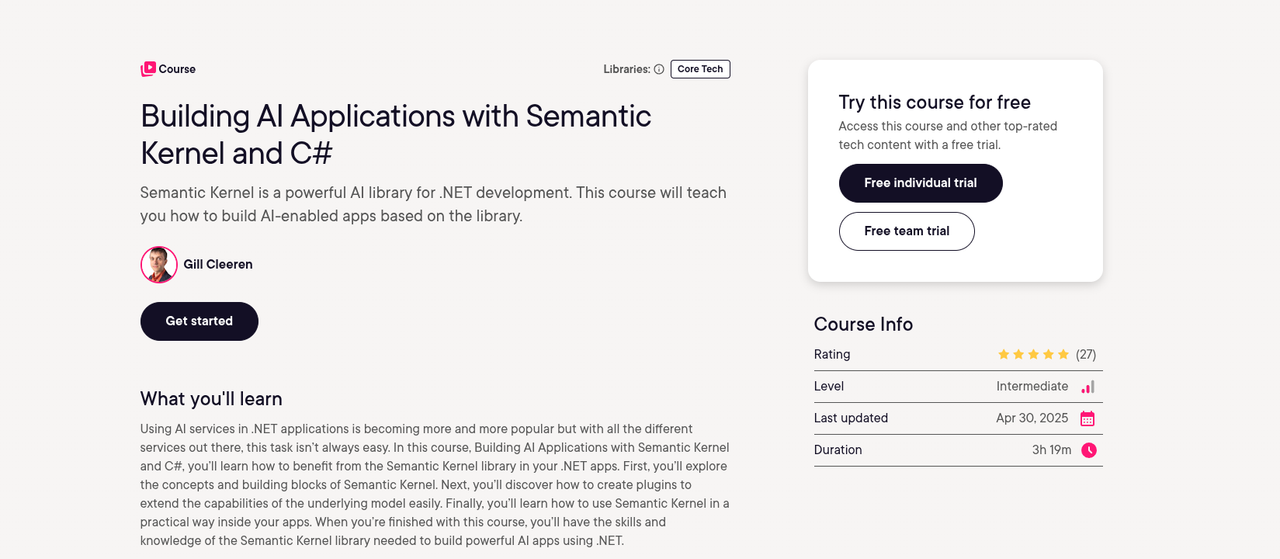Click the Course Info heading

pos(863,324)
